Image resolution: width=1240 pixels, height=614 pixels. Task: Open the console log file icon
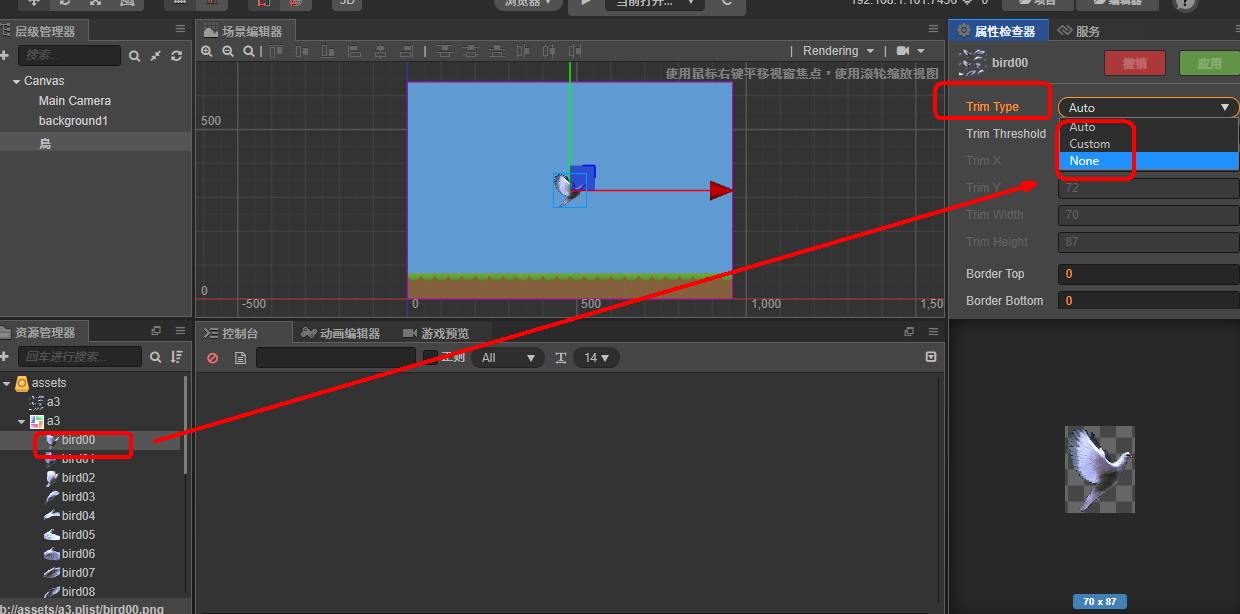(x=240, y=358)
